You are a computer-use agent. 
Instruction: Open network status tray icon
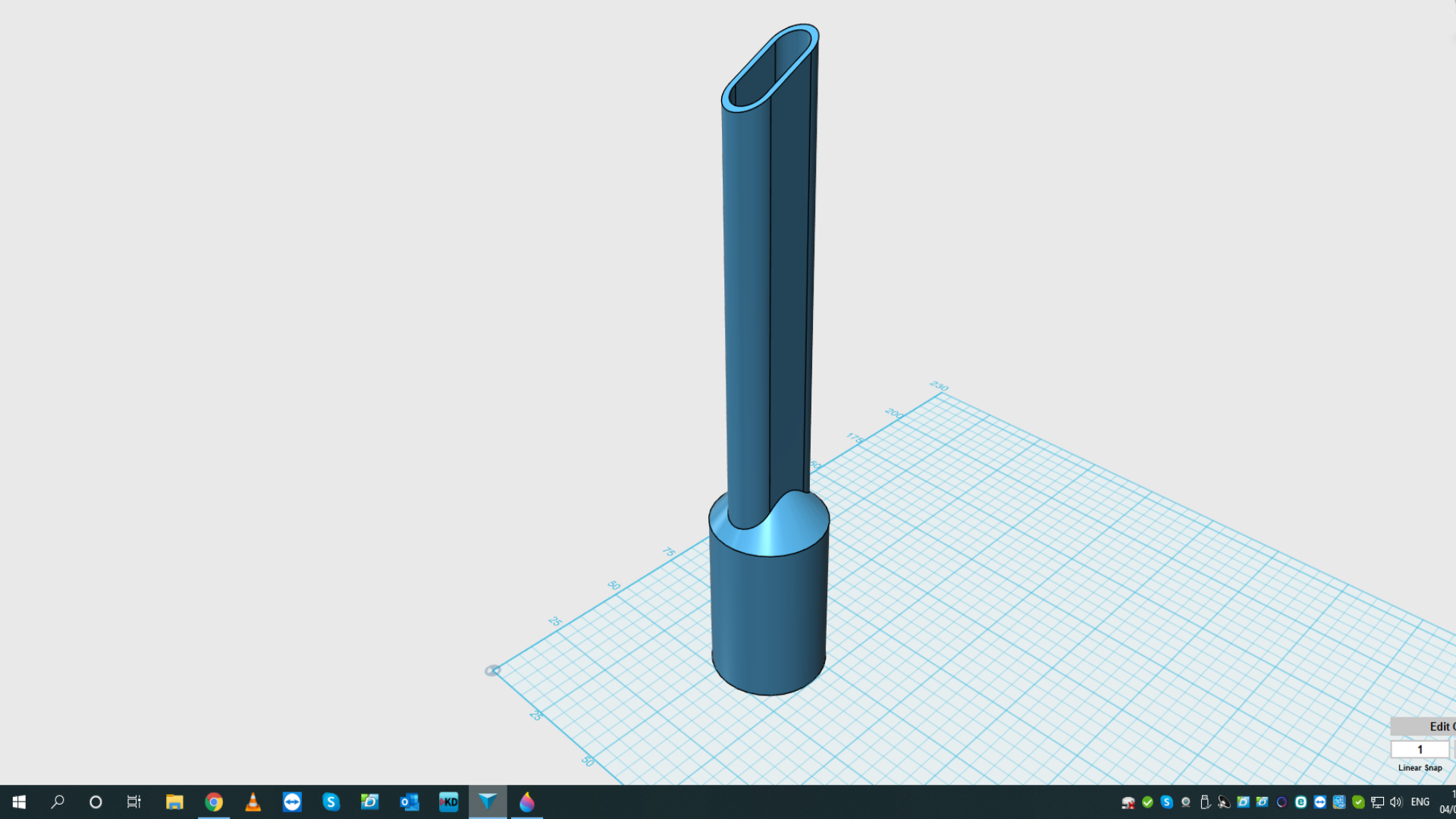coord(1377,802)
